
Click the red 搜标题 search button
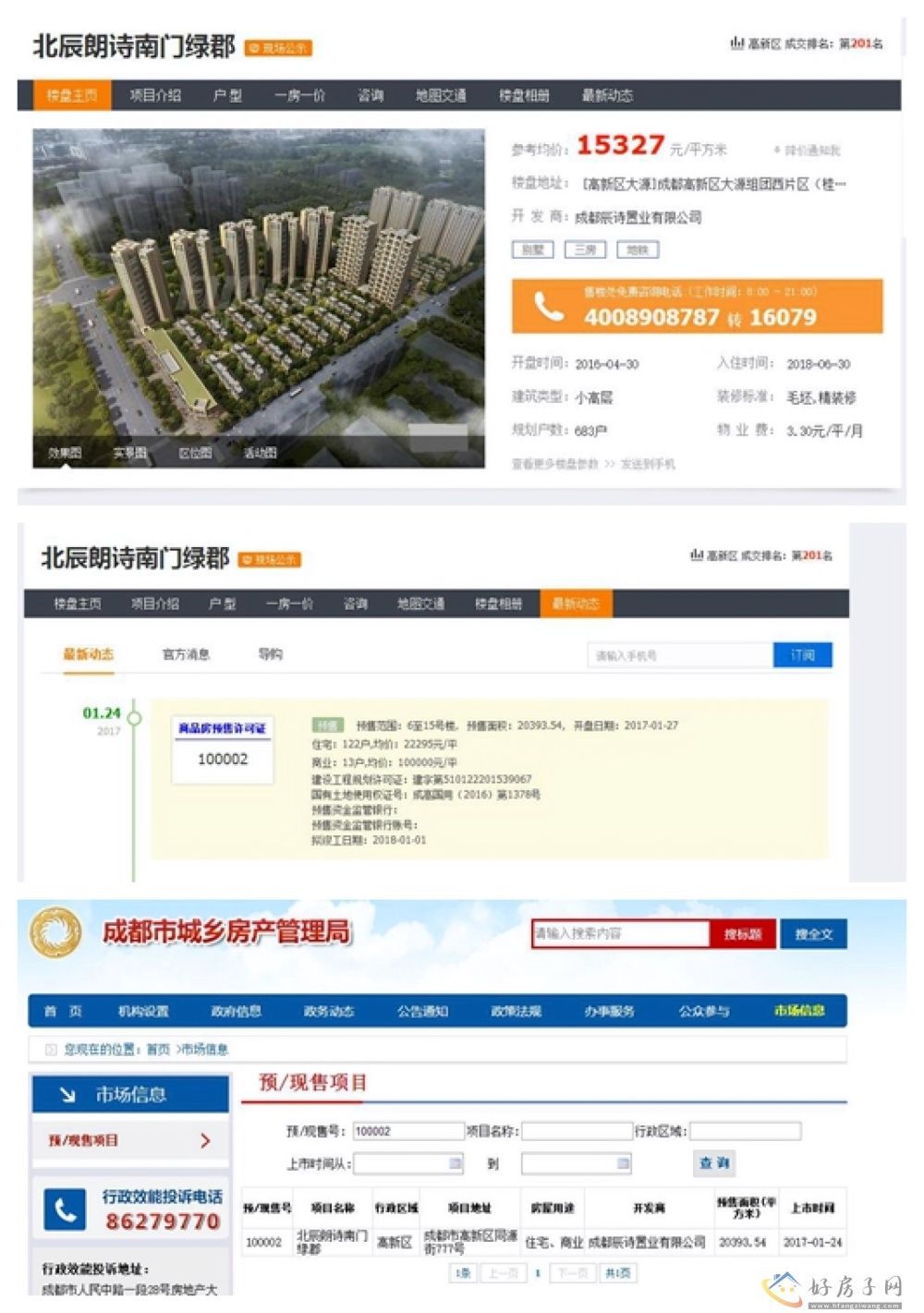tap(742, 934)
